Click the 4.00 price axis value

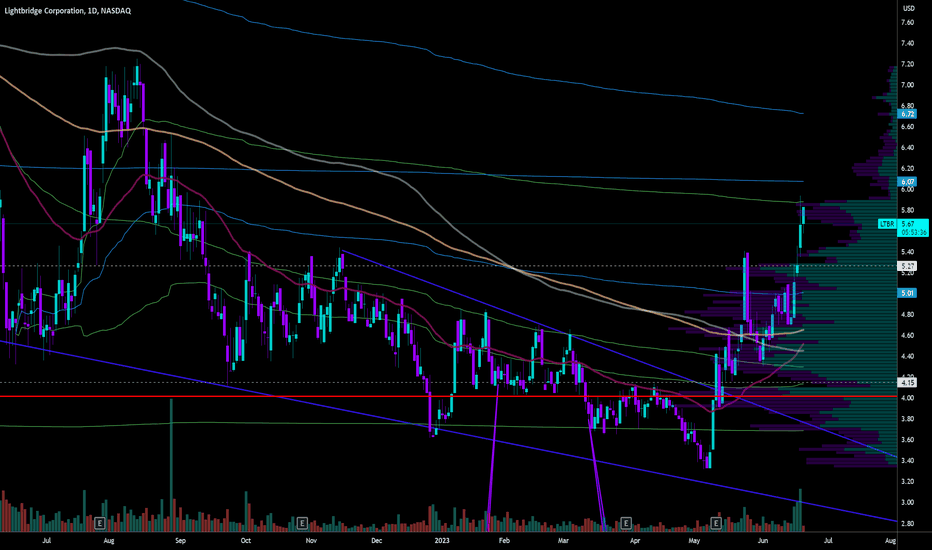(908, 398)
